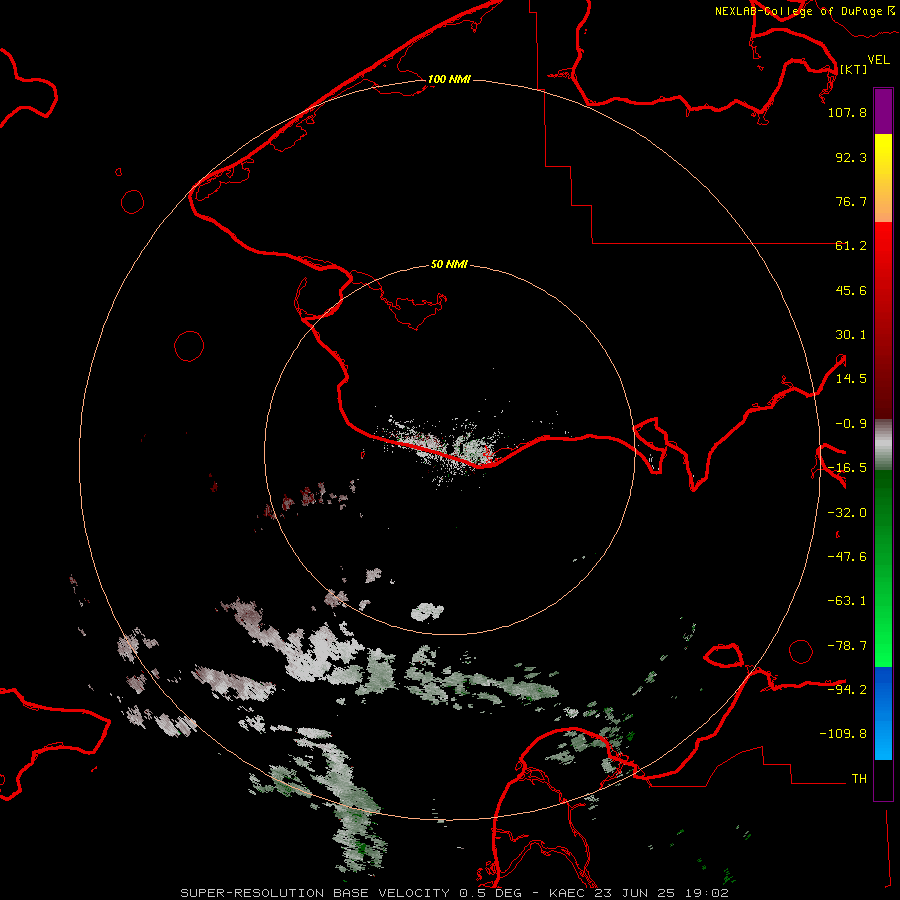Viewport: 900px width, 900px height.
Task: Click the 50 NMI range ring label
Action: click(449, 265)
